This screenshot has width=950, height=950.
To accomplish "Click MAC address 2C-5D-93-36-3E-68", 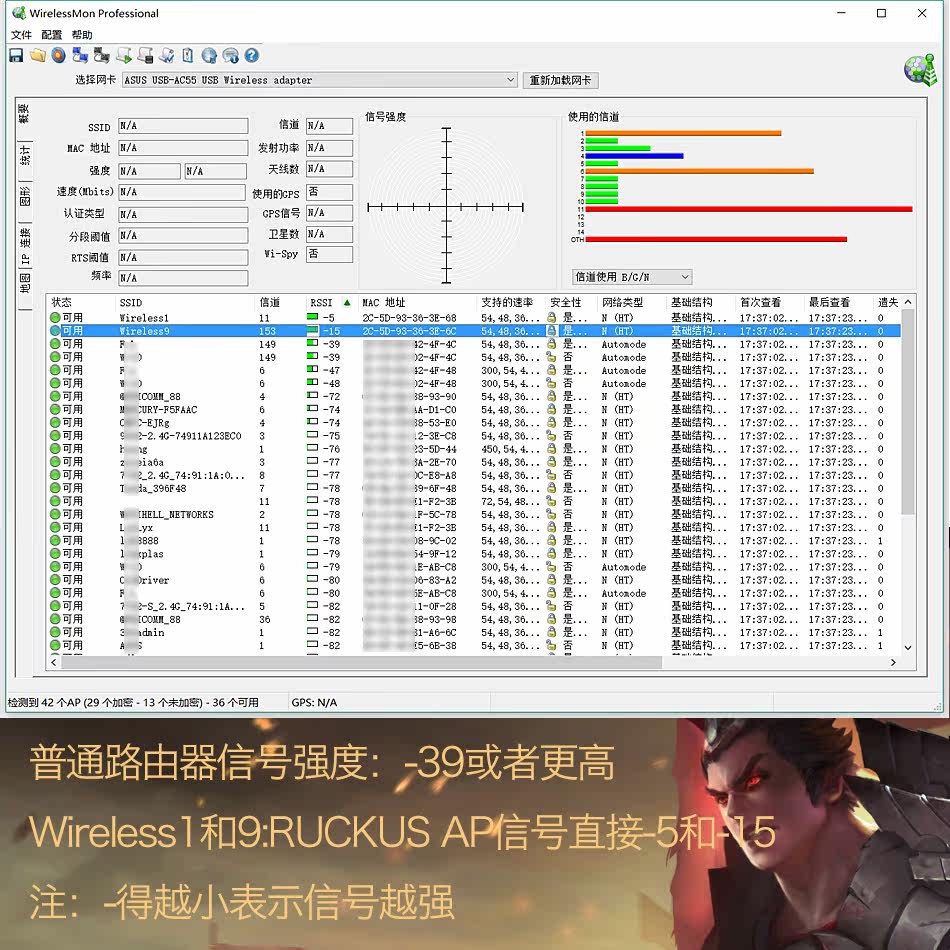I will (x=410, y=317).
